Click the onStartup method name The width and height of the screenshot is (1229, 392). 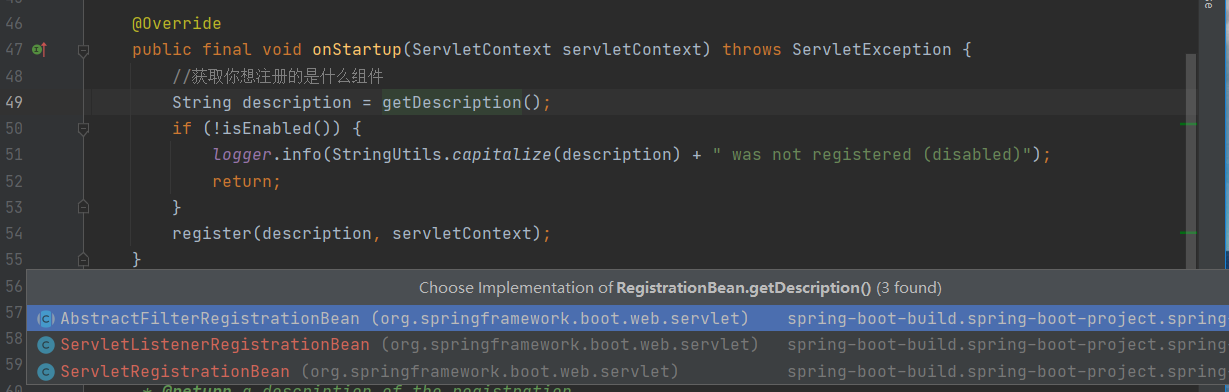click(x=357, y=49)
